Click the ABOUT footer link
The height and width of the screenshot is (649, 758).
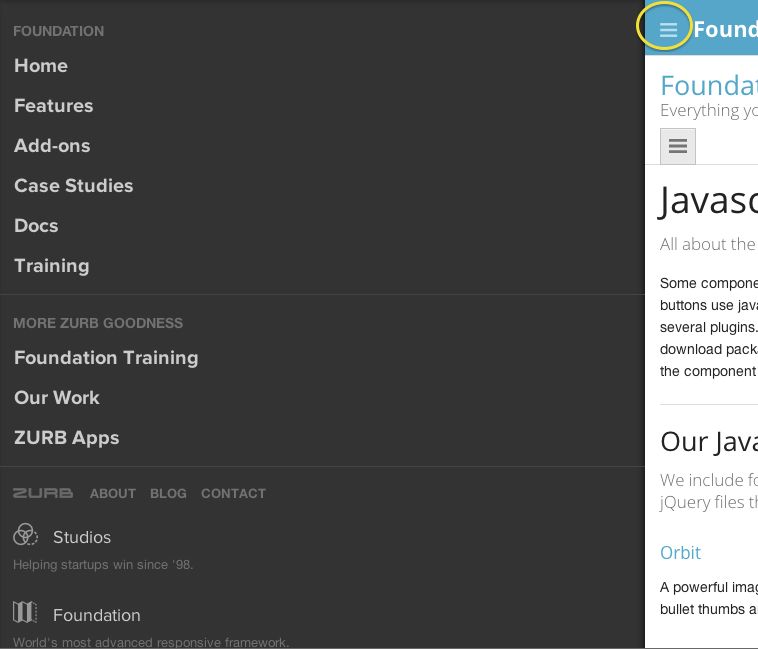(x=113, y=493)
